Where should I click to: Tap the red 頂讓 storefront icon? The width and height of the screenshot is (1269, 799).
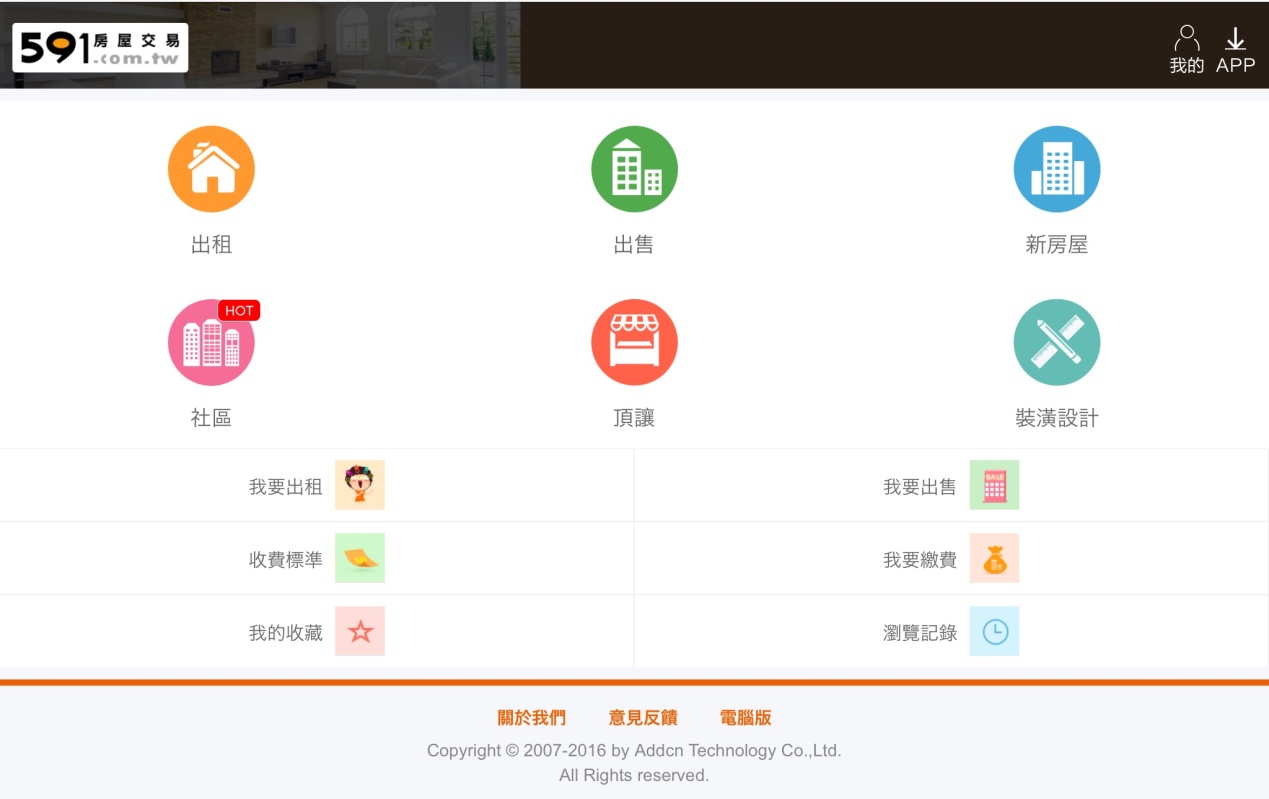click(x=634, y=343)
